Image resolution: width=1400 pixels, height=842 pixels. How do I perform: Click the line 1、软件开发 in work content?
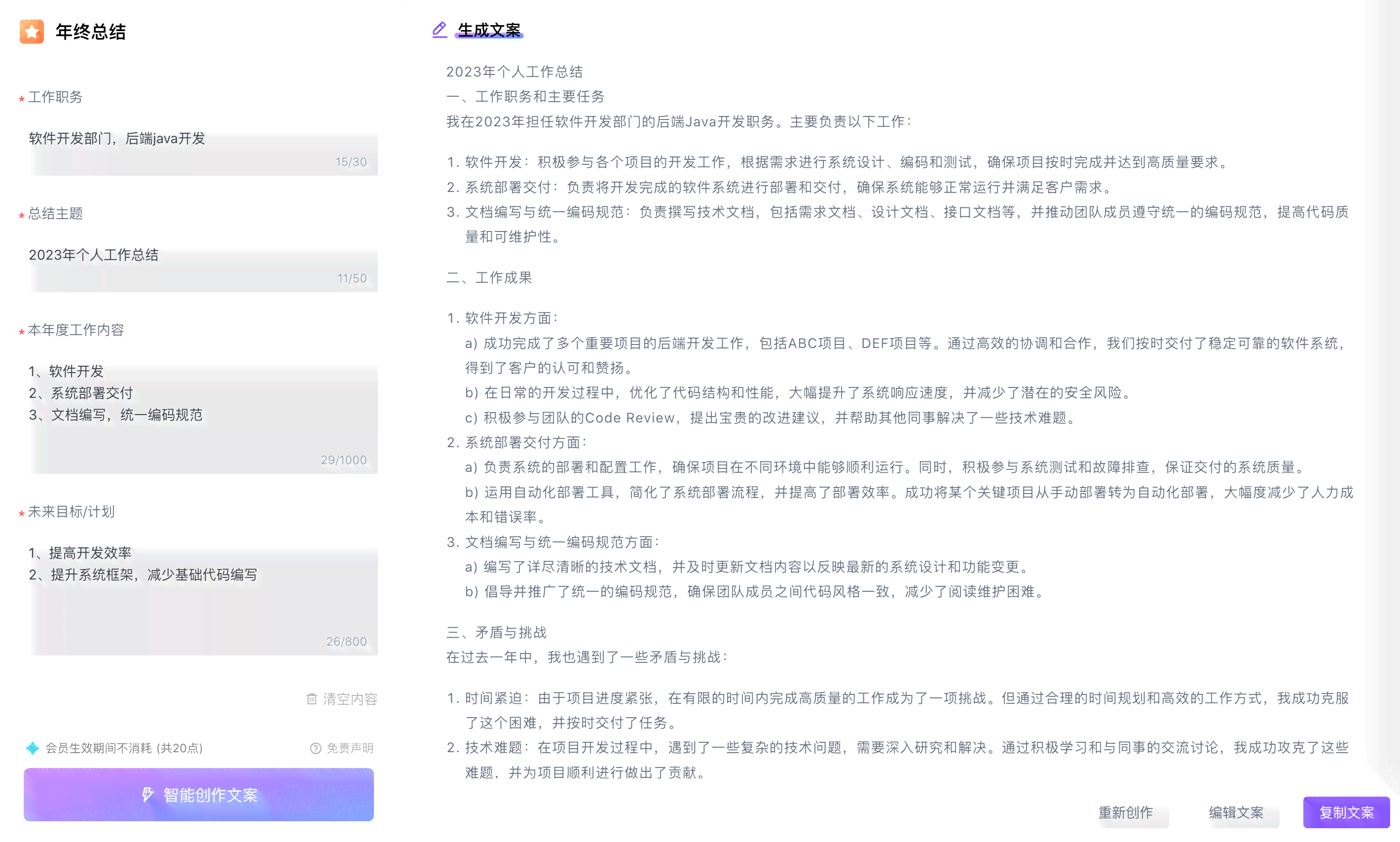pyautogui.click(x=66, y=371)
